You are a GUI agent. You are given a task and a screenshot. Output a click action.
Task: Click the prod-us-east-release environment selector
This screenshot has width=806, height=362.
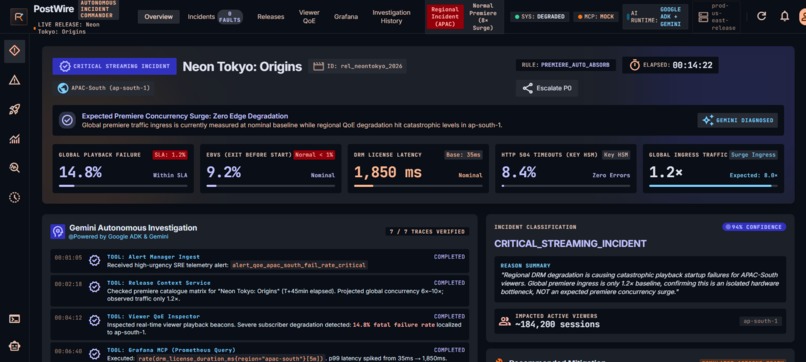[716, 17]
